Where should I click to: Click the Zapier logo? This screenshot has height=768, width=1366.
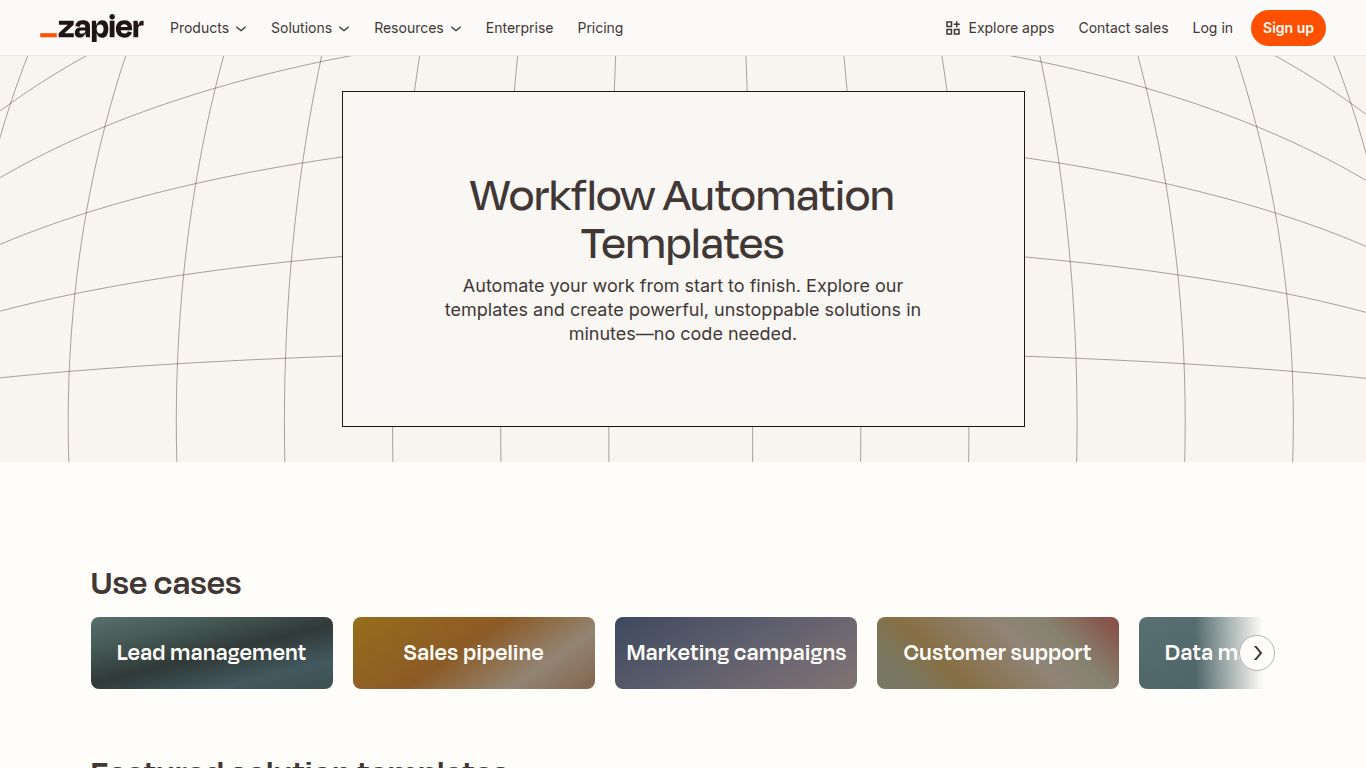pos(91,27)
